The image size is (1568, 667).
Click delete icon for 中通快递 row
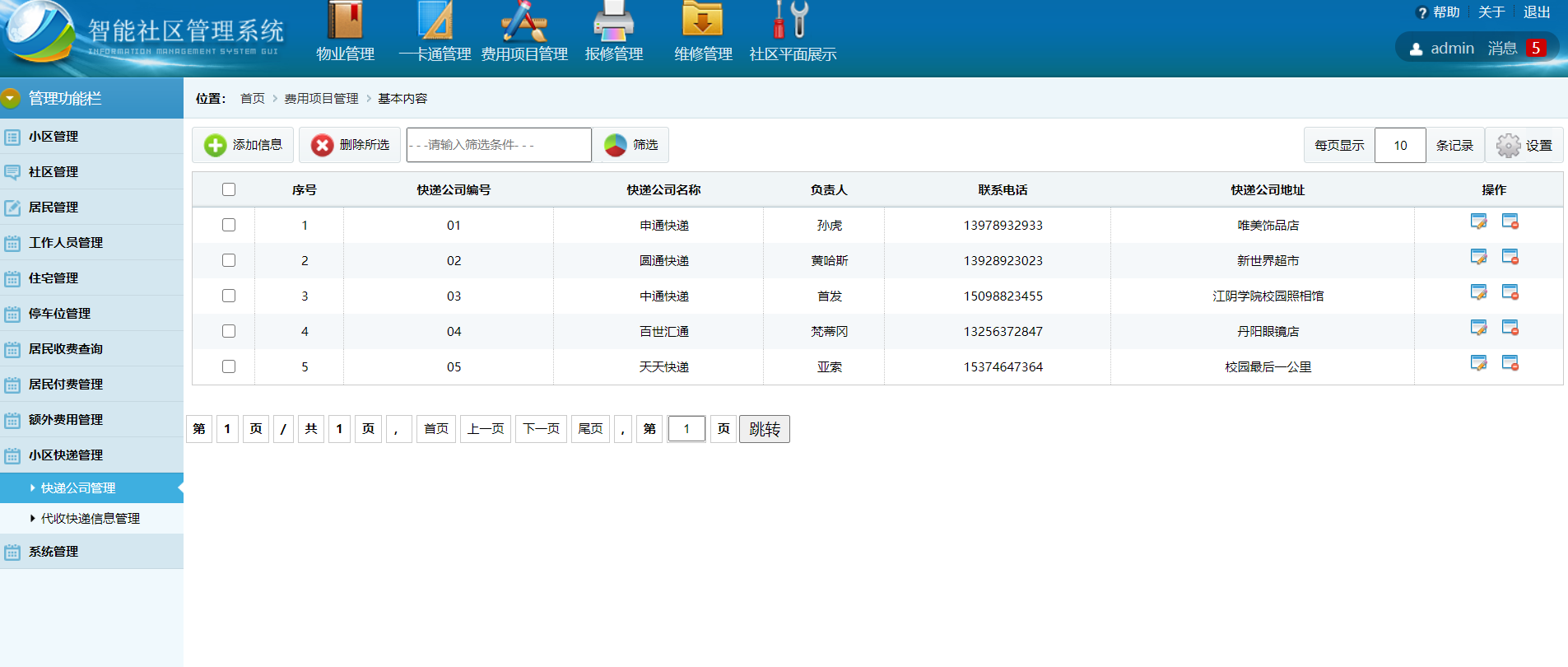click(x=1510, y=293)
